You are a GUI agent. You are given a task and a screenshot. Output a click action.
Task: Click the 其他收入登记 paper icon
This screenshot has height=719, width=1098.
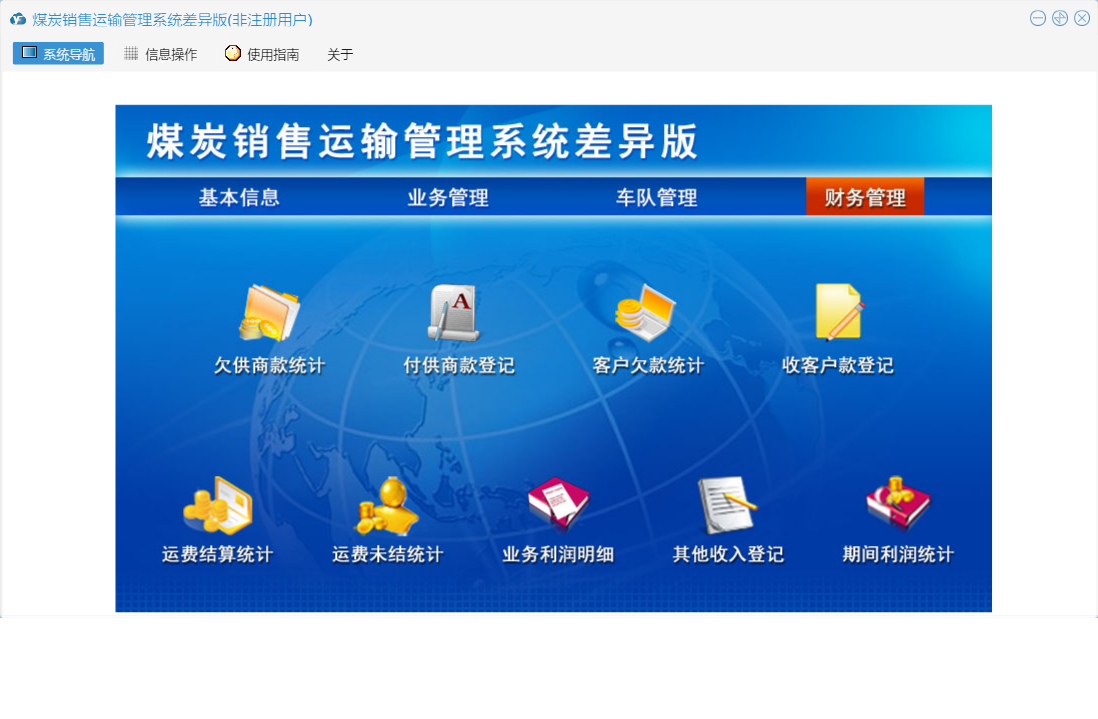pos(727,505)
